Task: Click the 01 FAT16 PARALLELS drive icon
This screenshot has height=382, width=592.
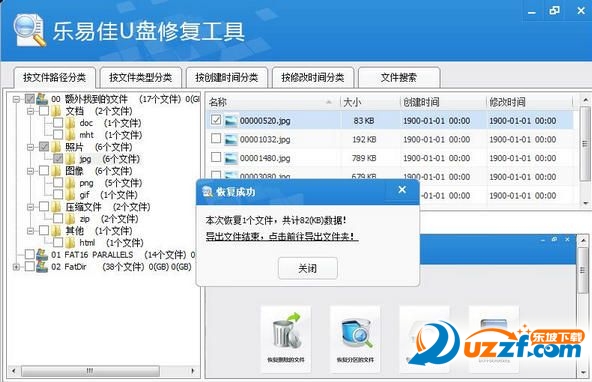Action: pyautogui.click(x=42, y=254)
